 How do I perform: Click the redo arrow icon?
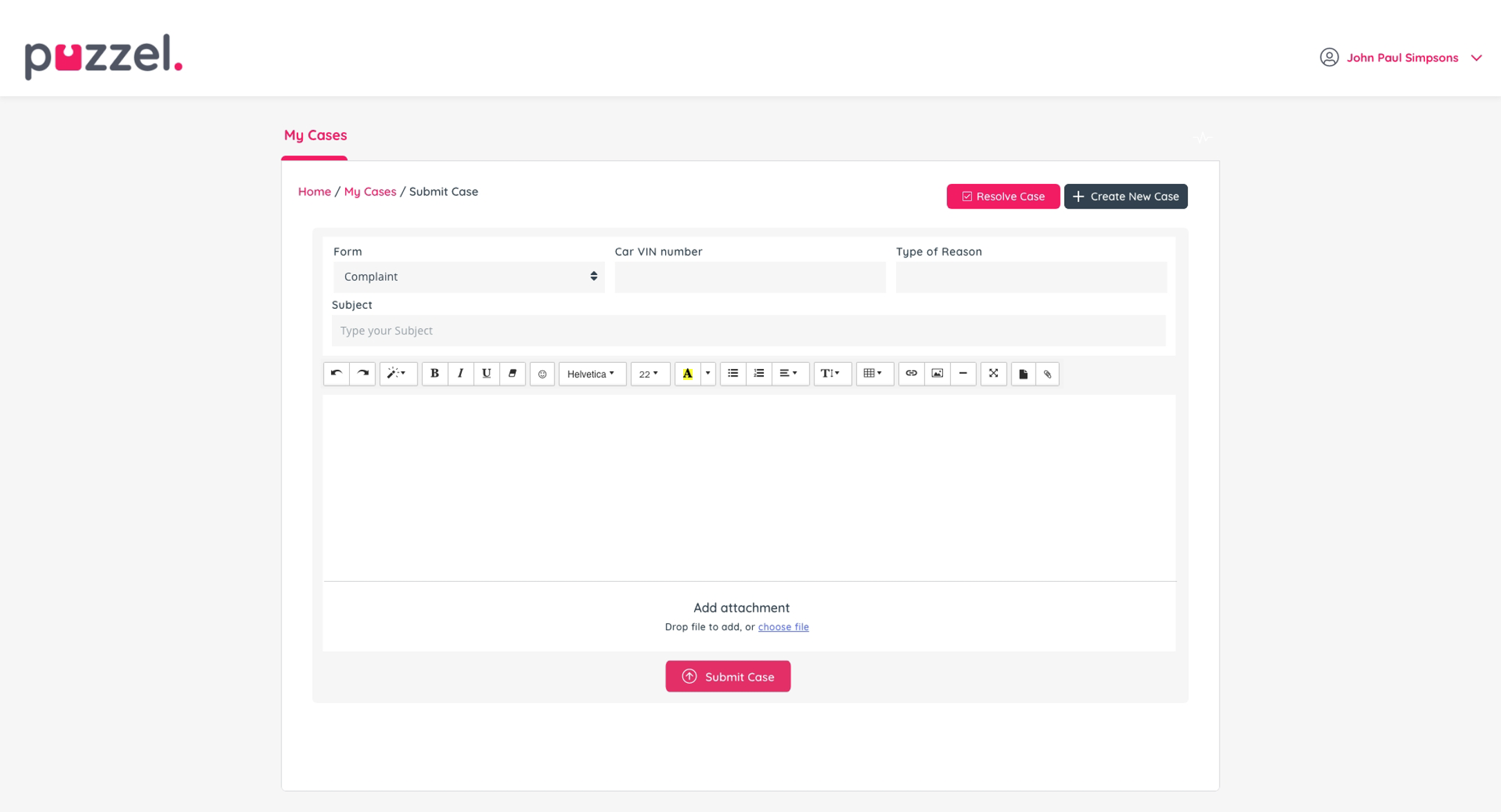(x=362, y=373)
